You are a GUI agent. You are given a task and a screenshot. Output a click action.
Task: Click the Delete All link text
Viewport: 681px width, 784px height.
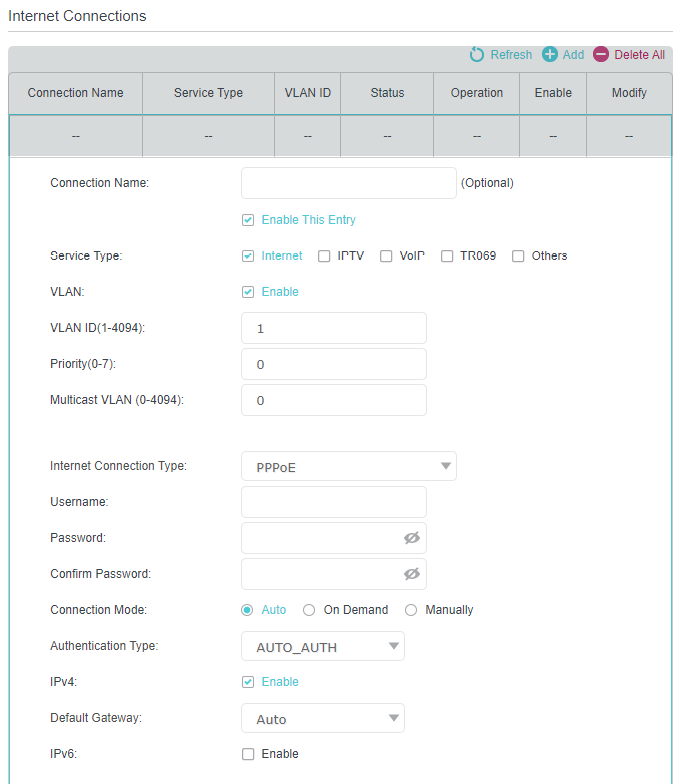point(640,54)
